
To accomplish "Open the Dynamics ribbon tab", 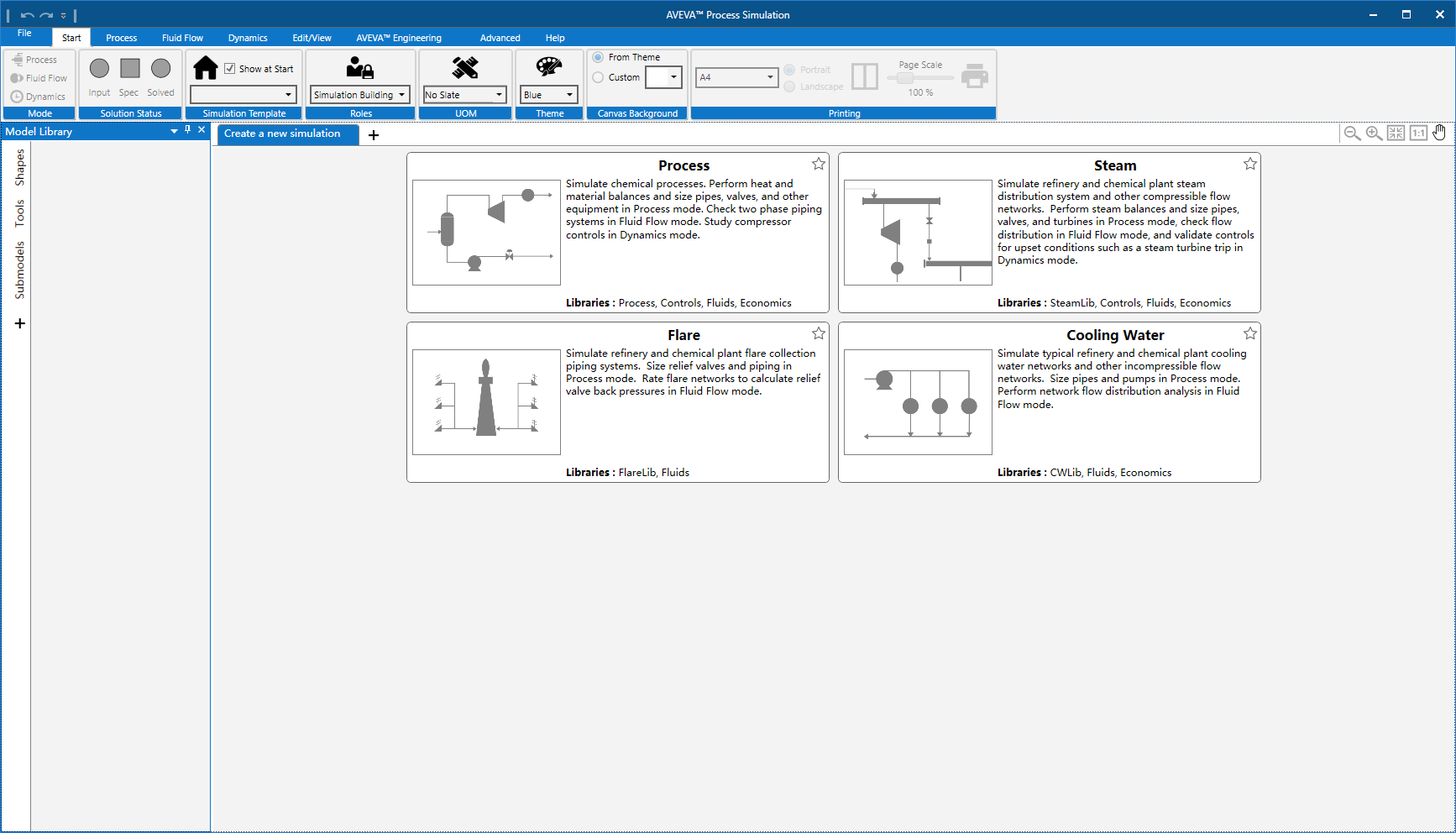I will [248, 38].
